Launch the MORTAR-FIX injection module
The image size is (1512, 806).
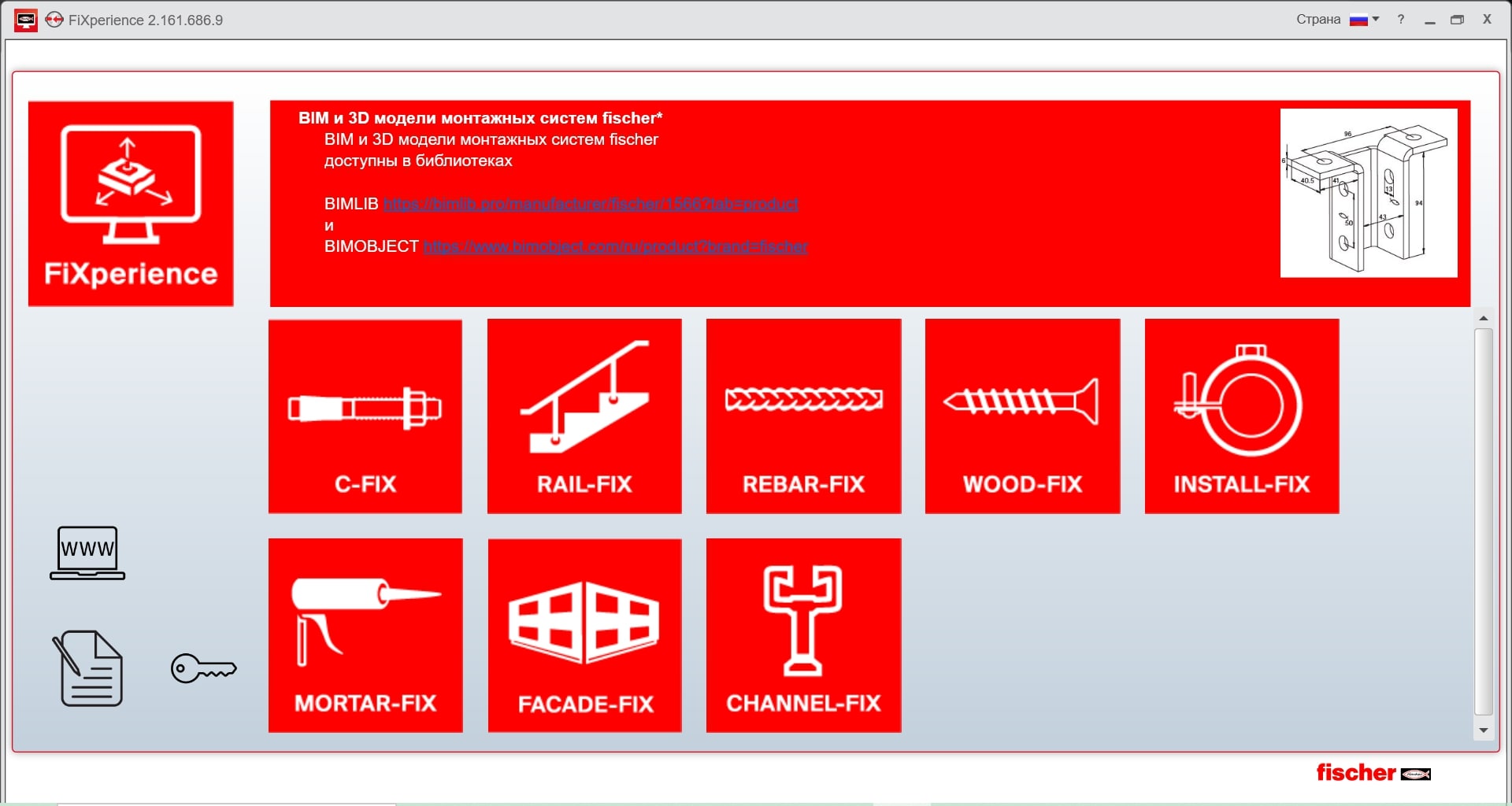365,635
